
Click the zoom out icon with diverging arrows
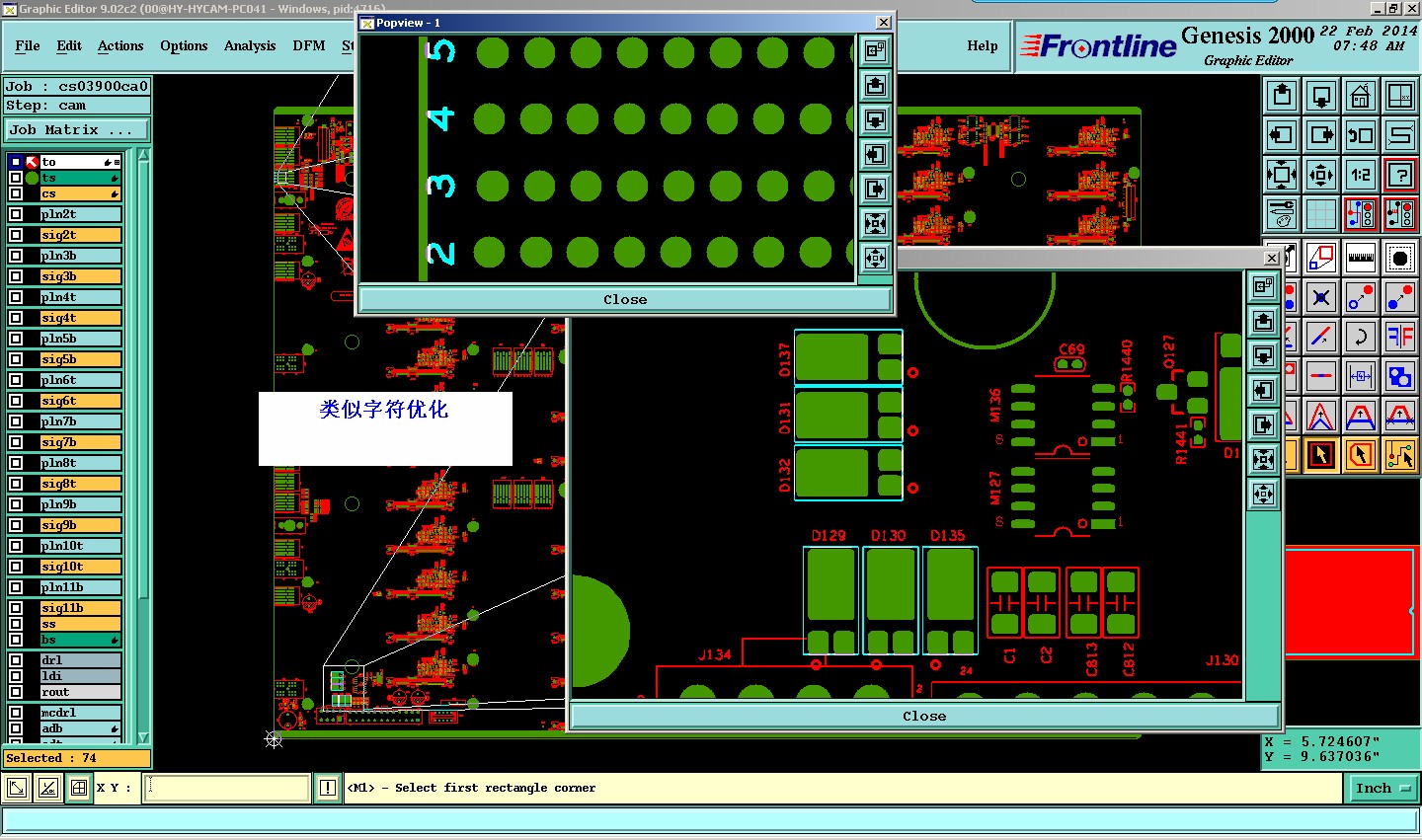(1321, 175)
